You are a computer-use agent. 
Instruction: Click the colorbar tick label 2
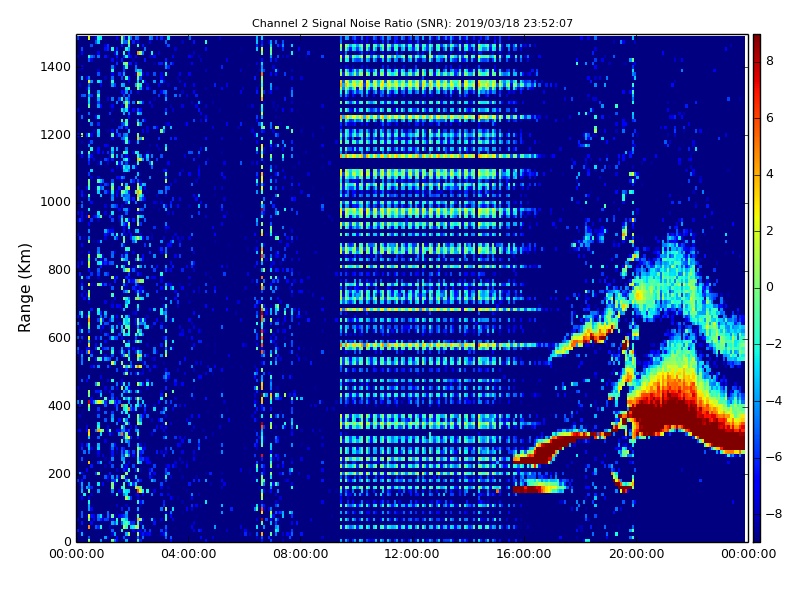pyautogui.click(x=770, y=231)
